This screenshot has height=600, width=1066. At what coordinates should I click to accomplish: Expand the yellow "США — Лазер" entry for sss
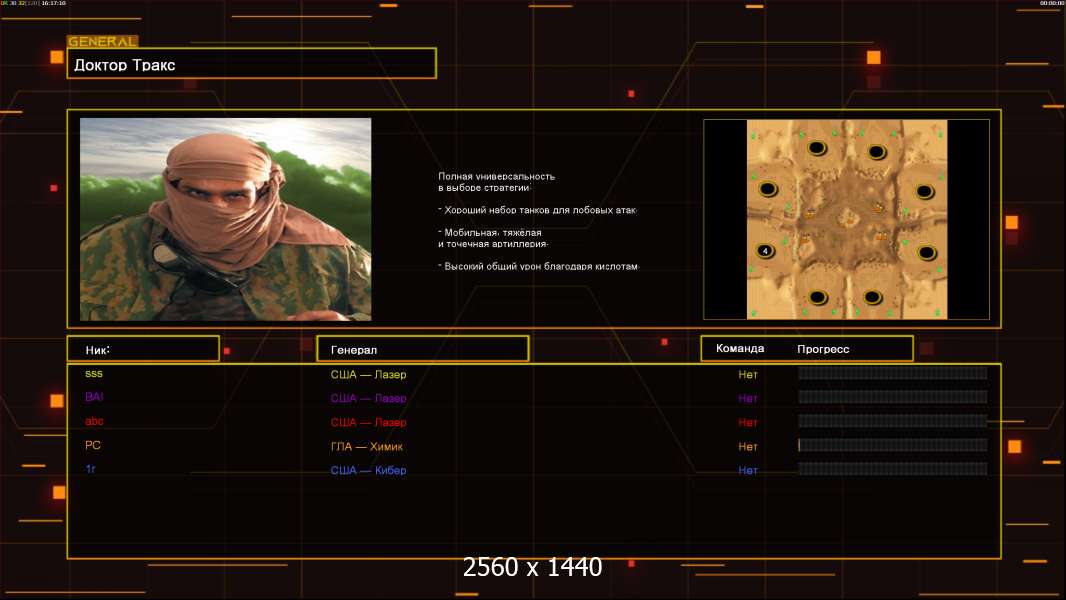(368, 375)
